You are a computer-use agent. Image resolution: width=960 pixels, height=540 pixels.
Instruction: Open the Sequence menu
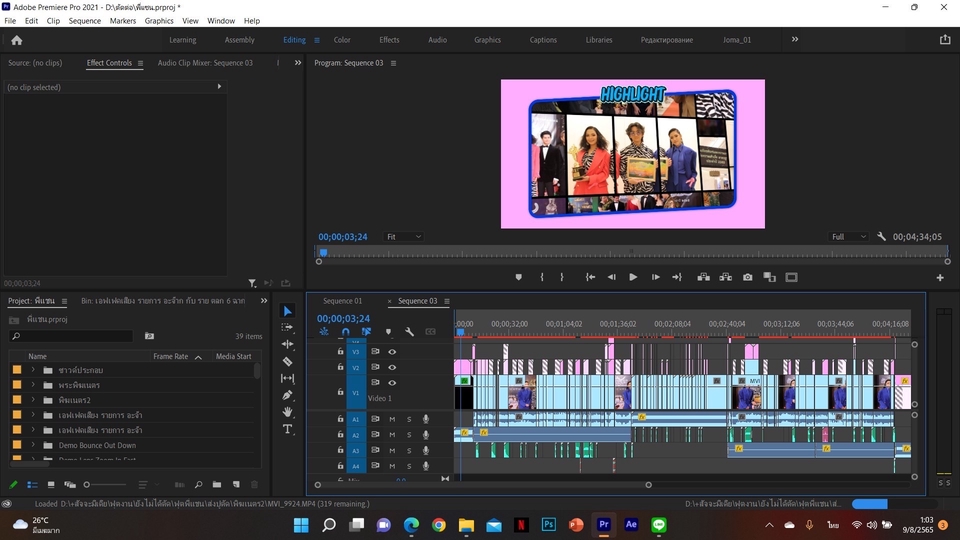[84, 21]
